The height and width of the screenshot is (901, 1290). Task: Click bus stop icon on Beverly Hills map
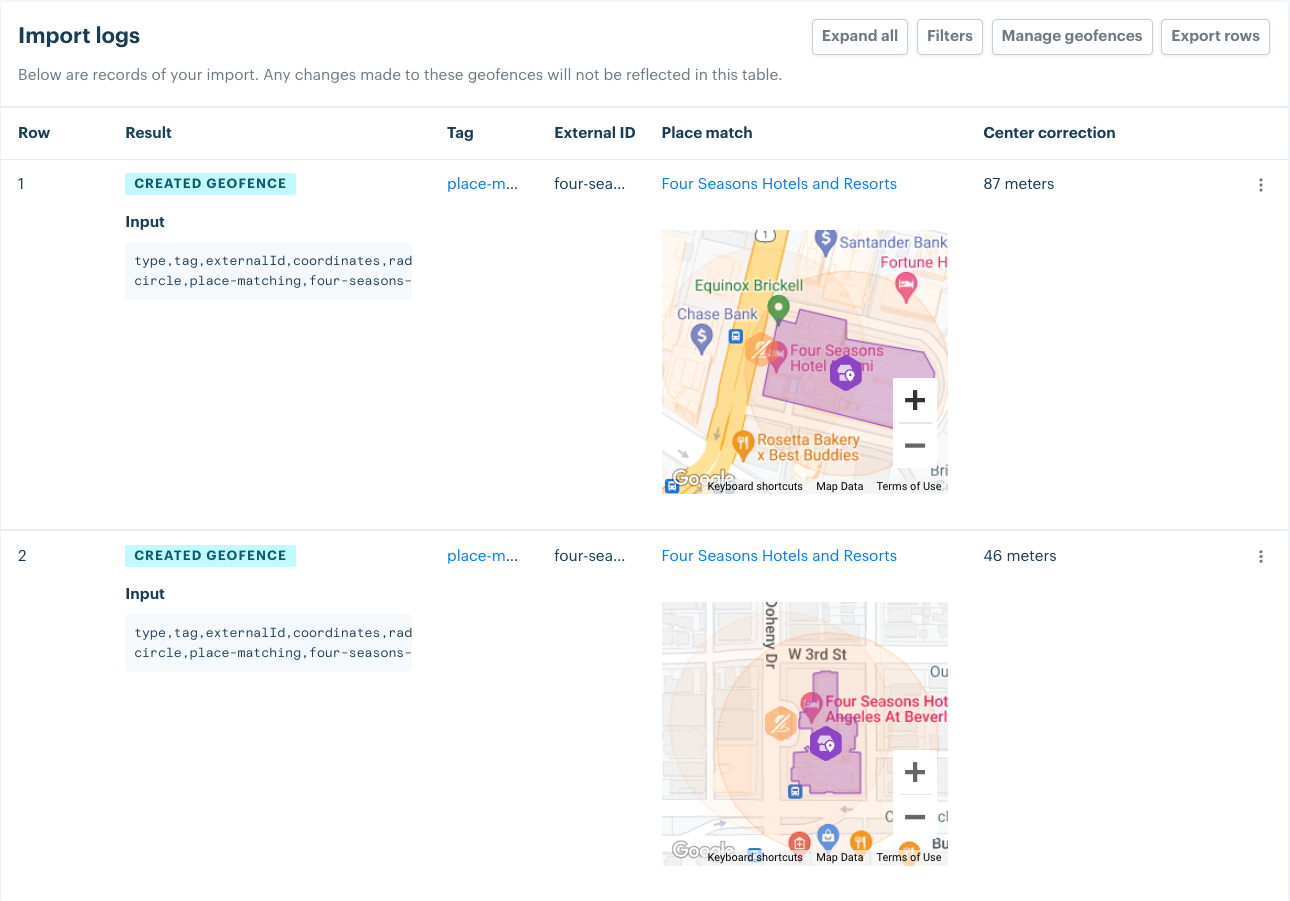[x=795, y=792]
